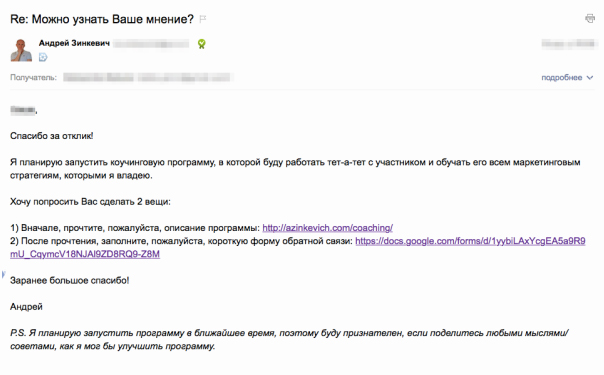Click the subject Re: Можно узнать Ваше мнение?

pos(102,19)
